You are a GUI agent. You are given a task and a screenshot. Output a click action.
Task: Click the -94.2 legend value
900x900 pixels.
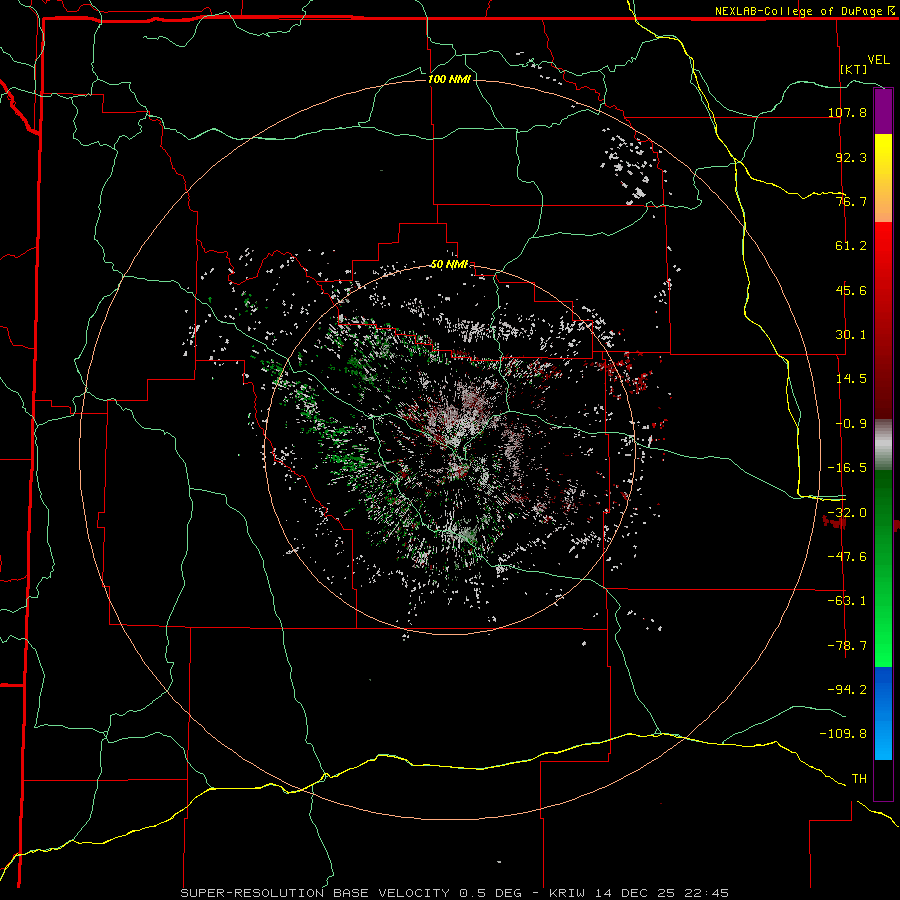click(847, 690)
